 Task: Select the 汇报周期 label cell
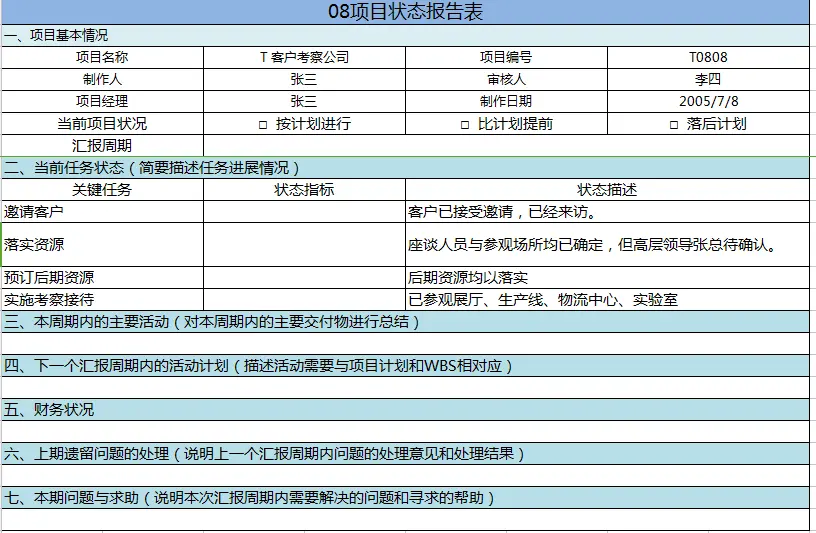pyautogui.click(x=102, y=145)
